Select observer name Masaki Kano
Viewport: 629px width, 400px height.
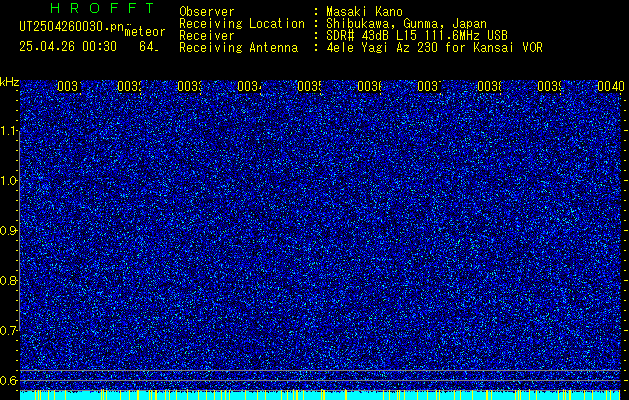click(x=364, y=11)
